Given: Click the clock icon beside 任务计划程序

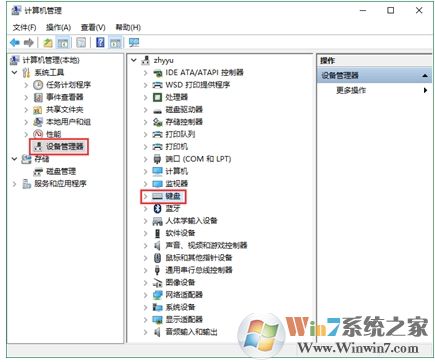Looking at the screenshot, I should [x=38, y=85].
